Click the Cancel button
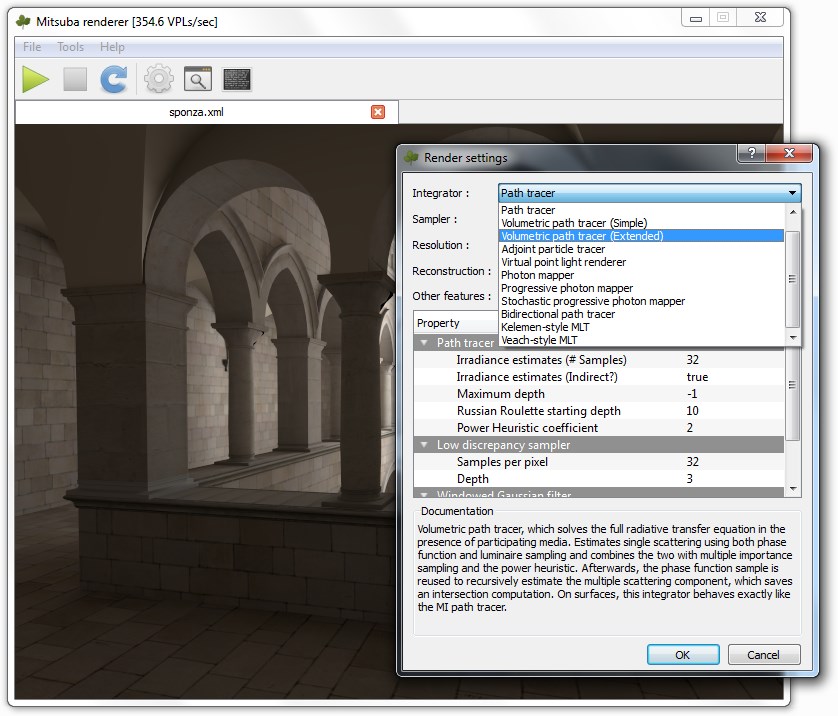 click(x=763, y=655)
